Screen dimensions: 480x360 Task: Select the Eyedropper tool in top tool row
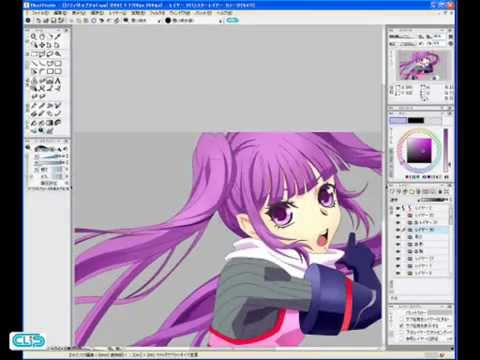[x=58, y=37]
